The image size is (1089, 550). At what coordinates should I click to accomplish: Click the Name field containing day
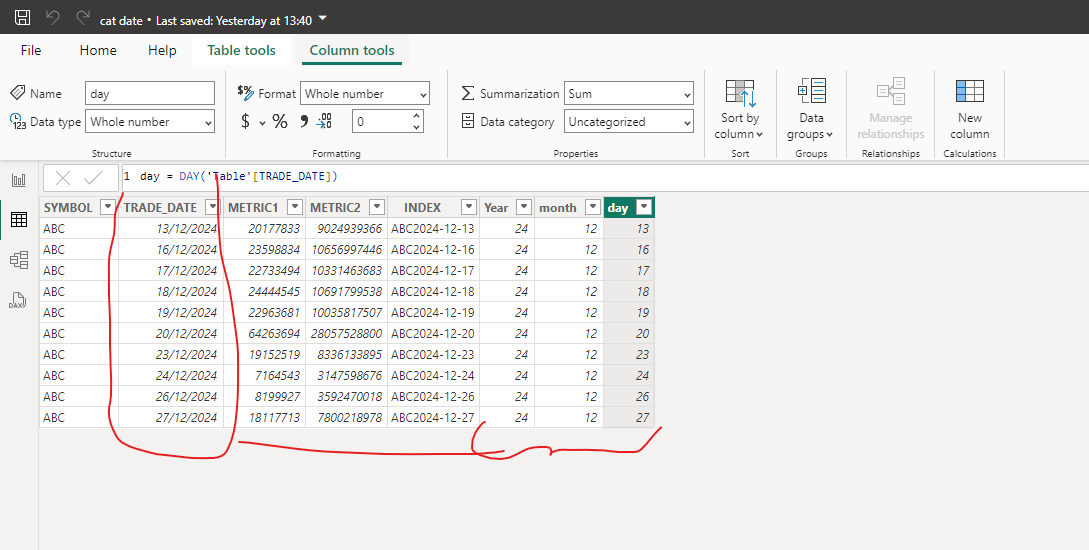(x=150, y=94)
